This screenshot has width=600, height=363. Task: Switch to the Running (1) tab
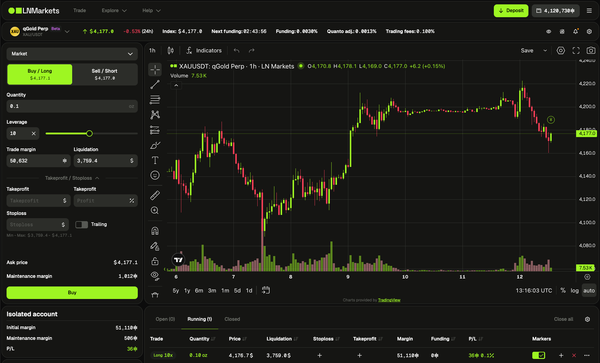pyautogui.click(x=200, y=319)
